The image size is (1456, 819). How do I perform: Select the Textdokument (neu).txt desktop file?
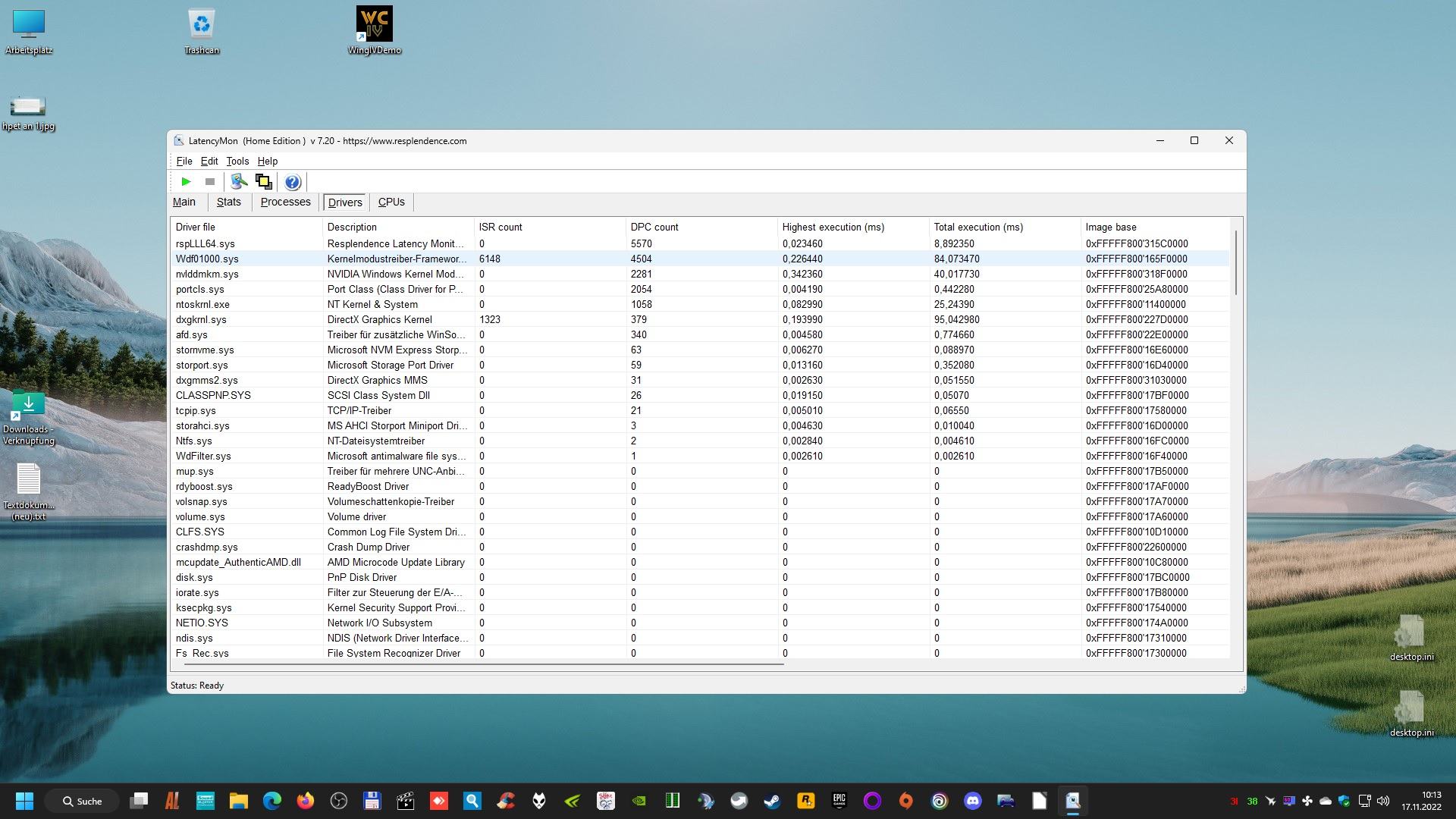click(x=29, y=491)
